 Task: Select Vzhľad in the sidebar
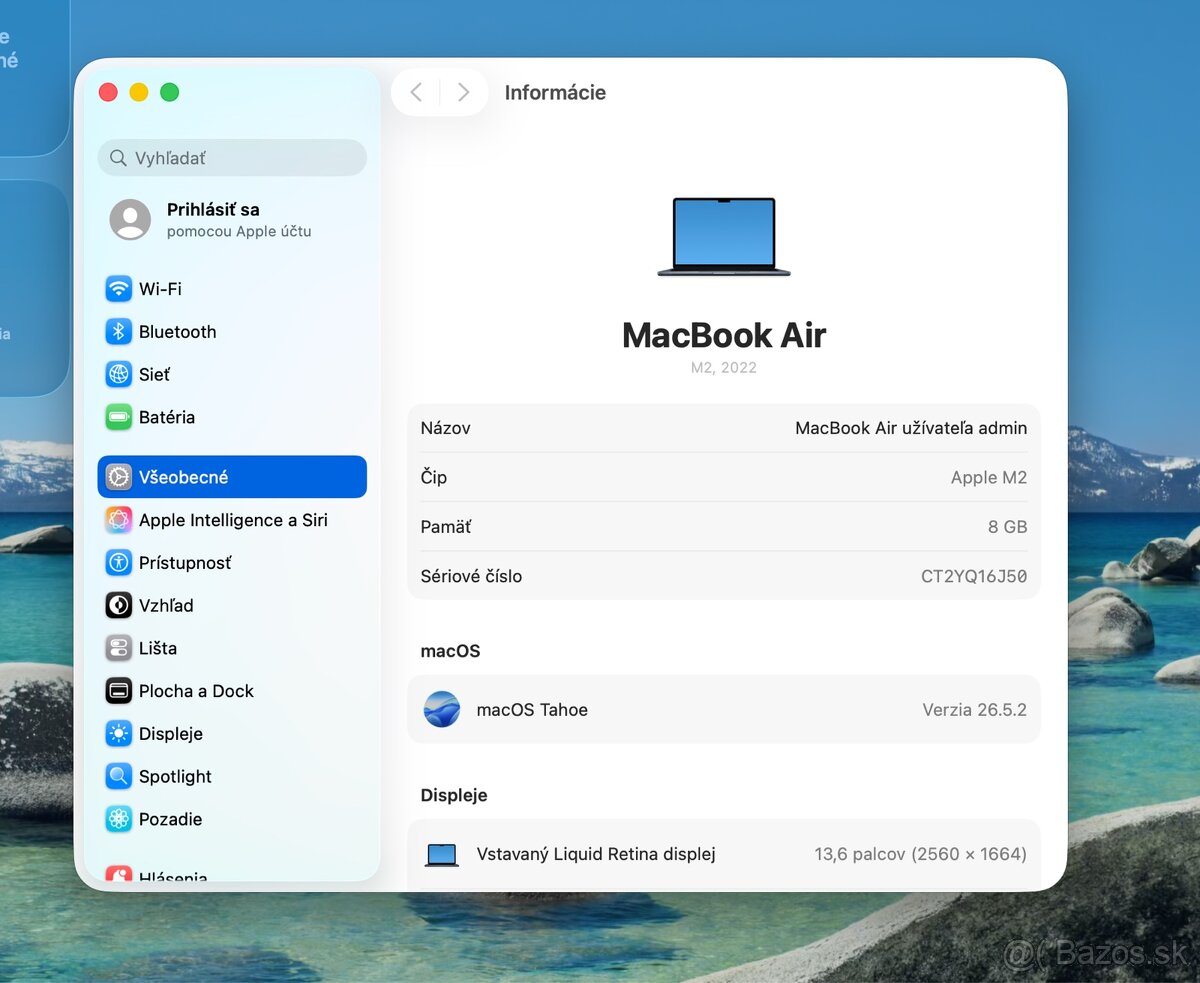[x=232, y=605]
